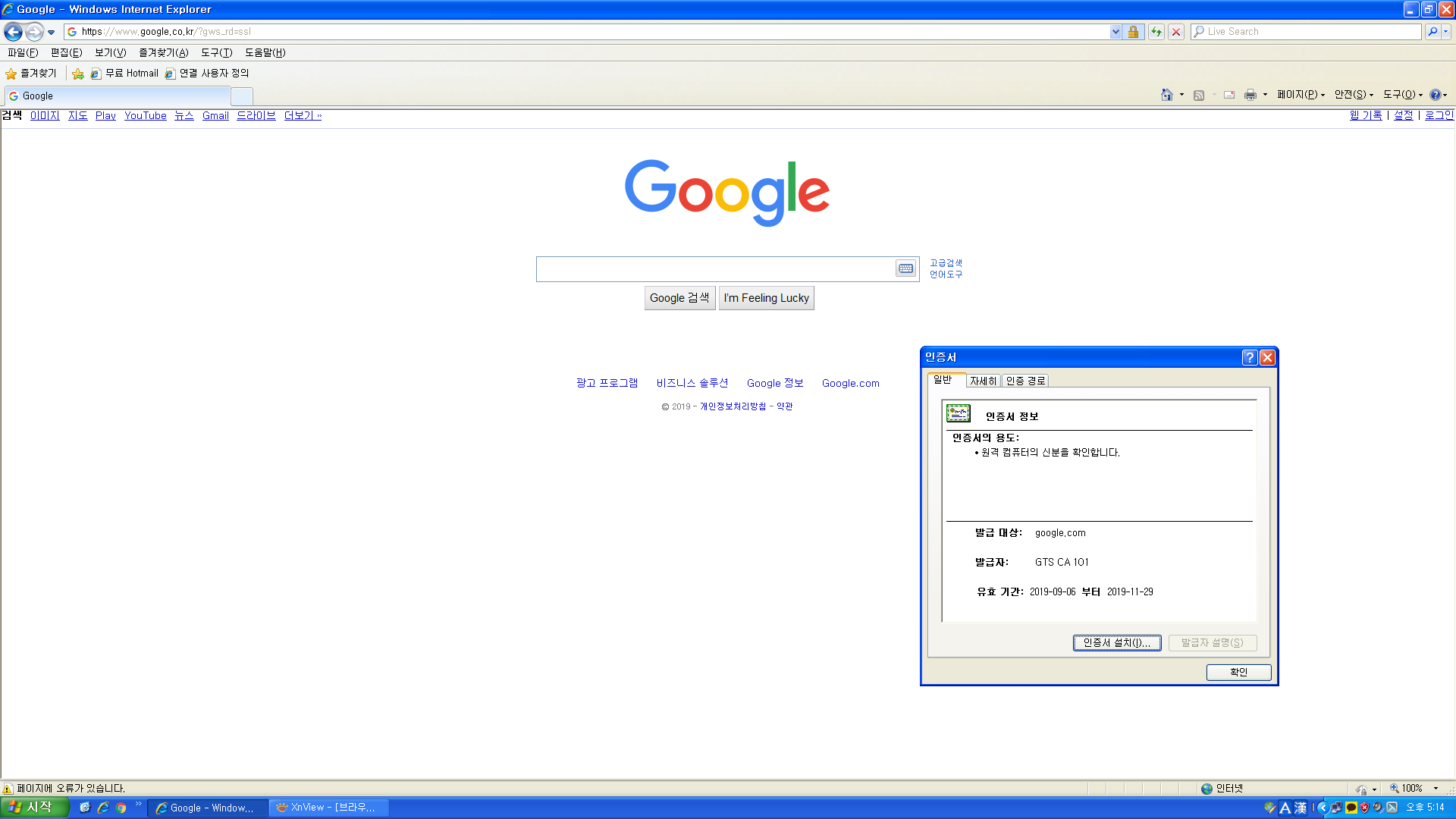The width and height of the screenshot is (1456, 819).
Task: Click the Google search text box
Action: coord(715,269)
